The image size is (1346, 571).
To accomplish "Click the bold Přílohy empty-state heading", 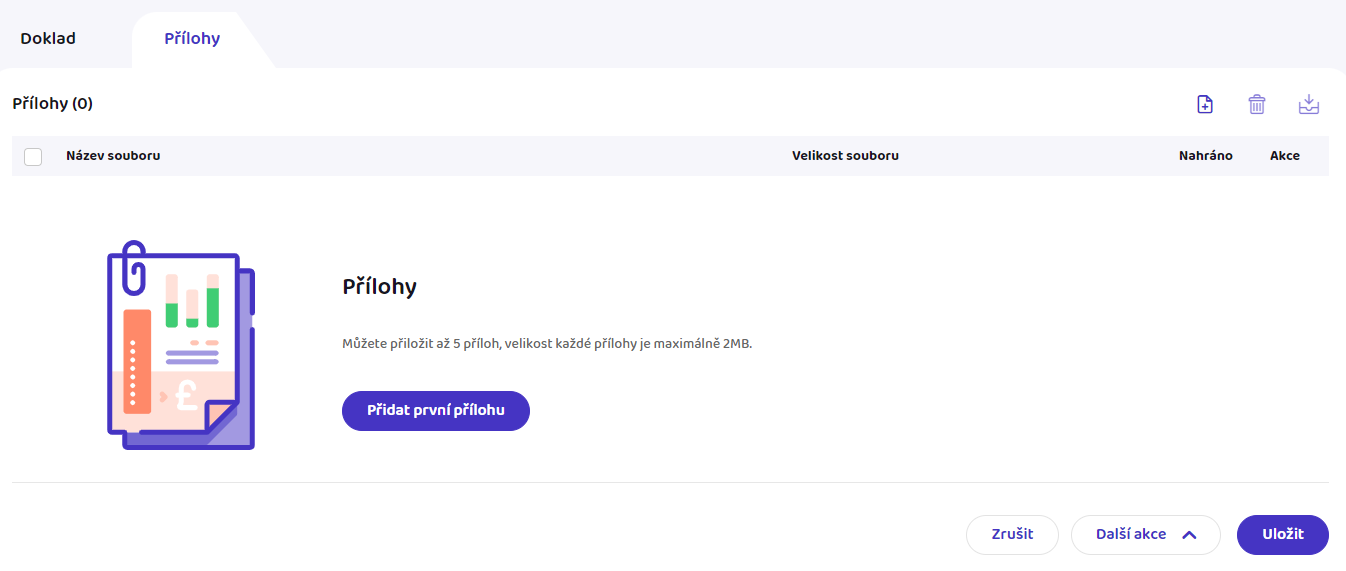I will pos(379,287).
